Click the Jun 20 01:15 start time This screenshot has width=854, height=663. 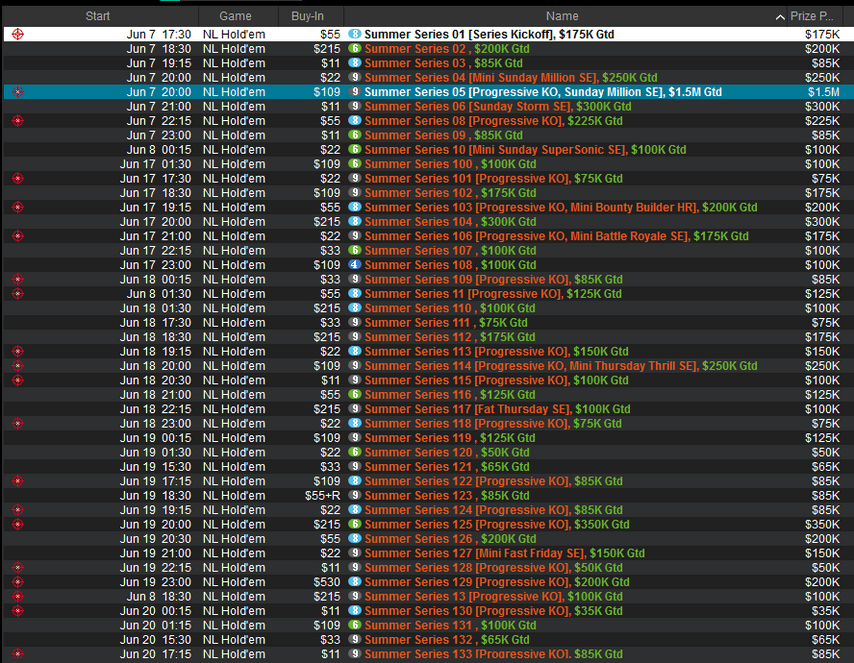click(156, 625)
